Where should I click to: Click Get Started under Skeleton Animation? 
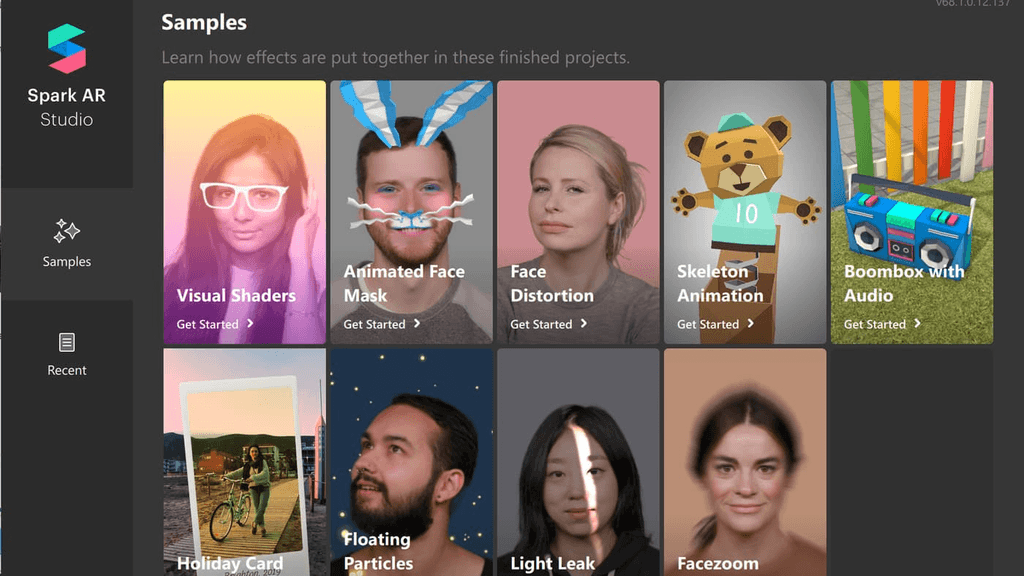[x=708, y=324]
